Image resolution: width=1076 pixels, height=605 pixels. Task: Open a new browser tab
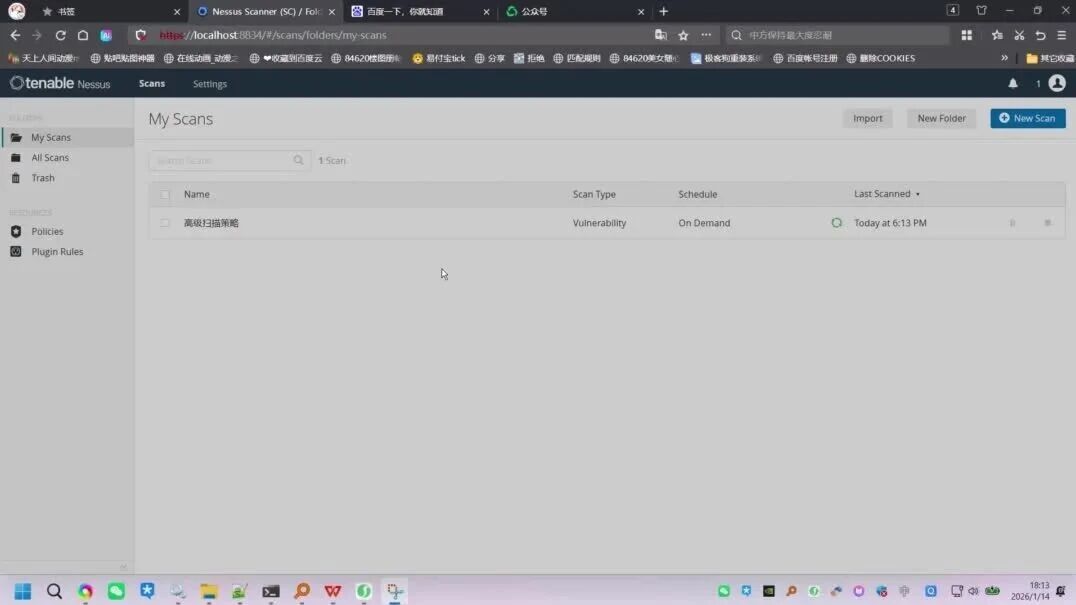(x=663, y=12)
